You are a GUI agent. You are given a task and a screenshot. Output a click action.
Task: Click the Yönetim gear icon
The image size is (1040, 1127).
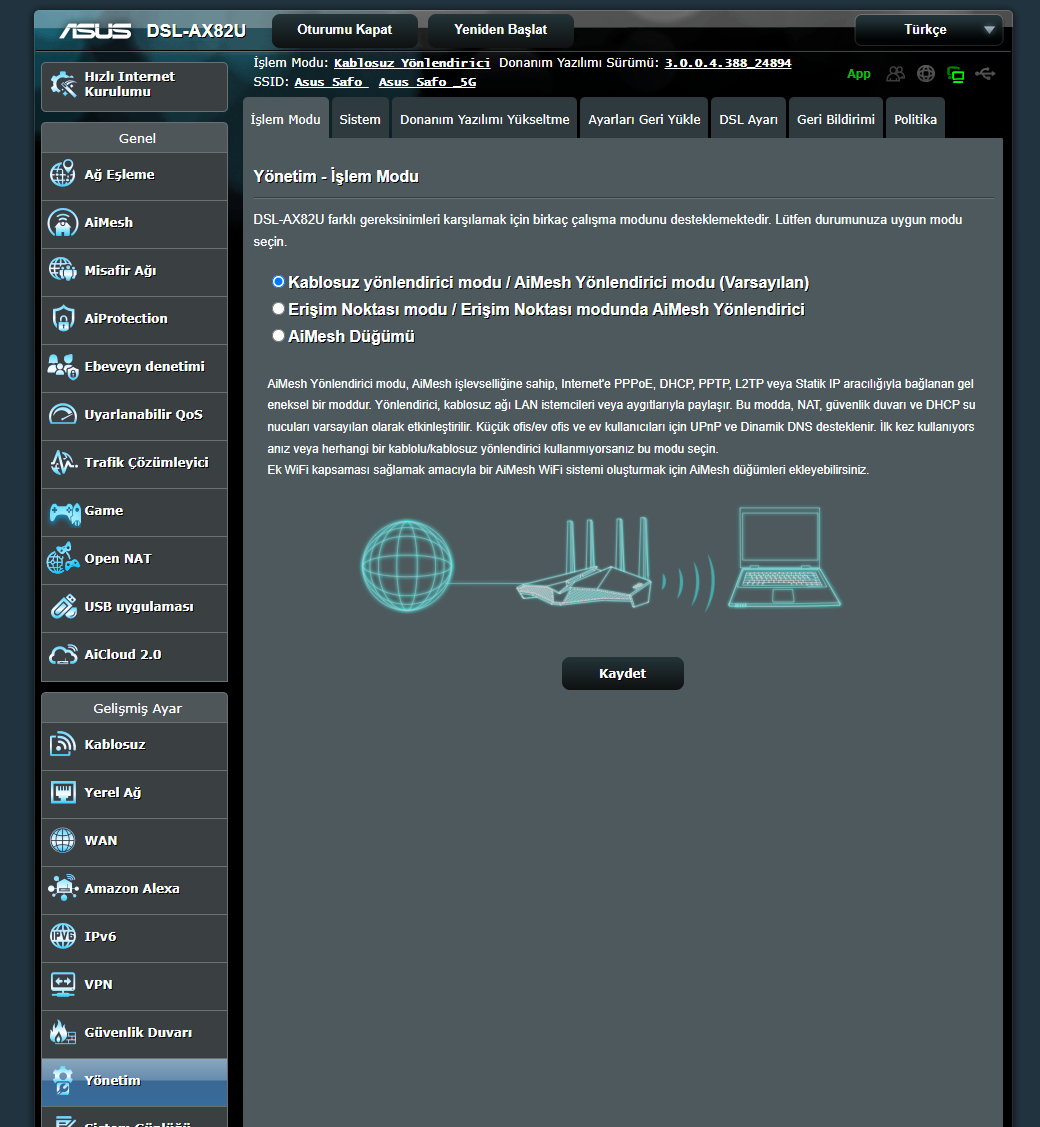pos(63,1080)
